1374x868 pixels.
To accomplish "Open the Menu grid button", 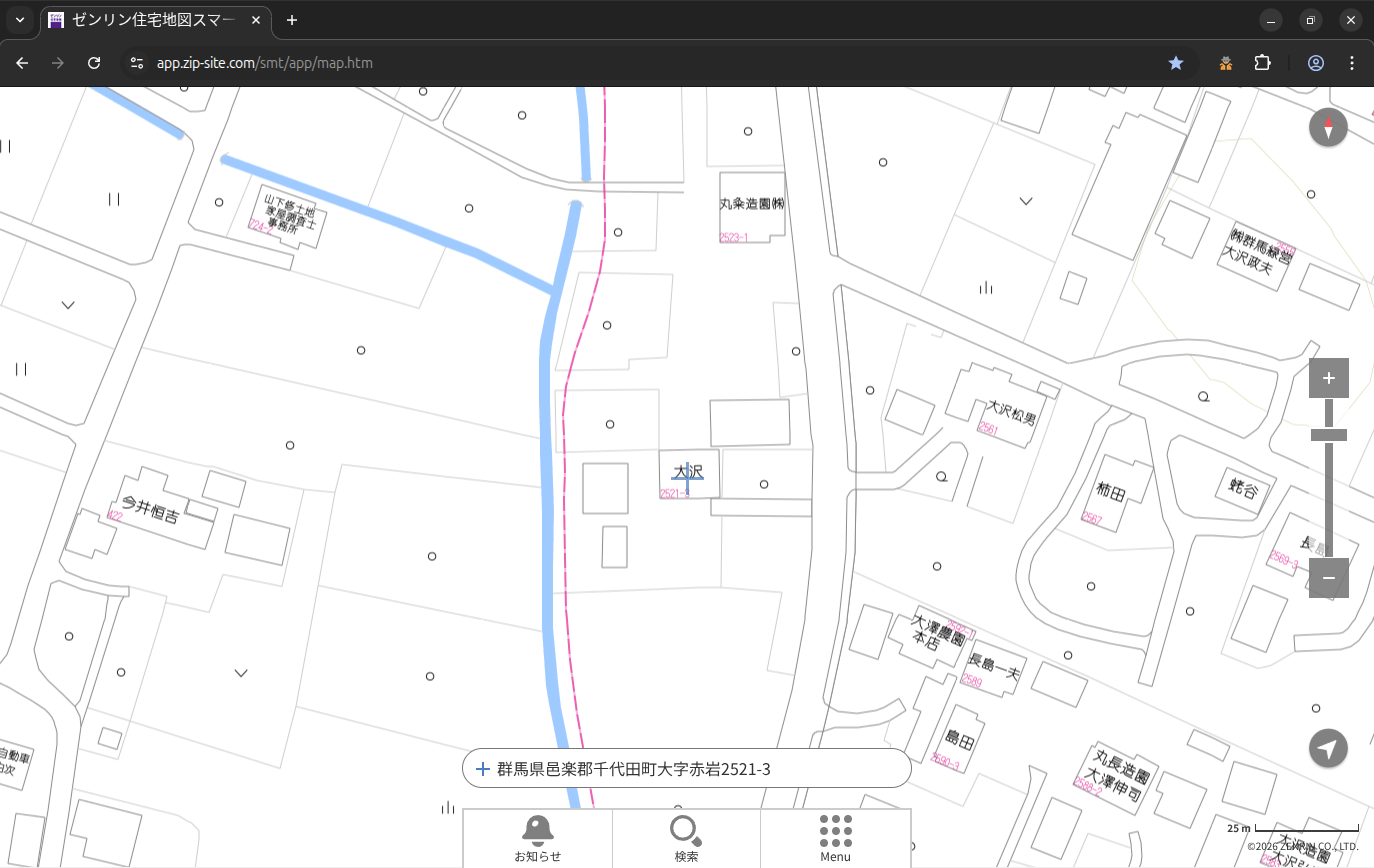I will (835, 838).
